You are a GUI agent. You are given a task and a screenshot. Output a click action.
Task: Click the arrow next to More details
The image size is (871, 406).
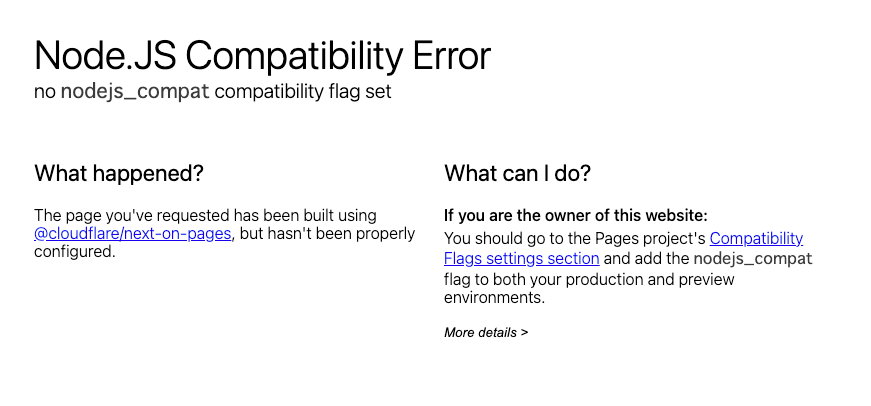[x=524, y=333]
